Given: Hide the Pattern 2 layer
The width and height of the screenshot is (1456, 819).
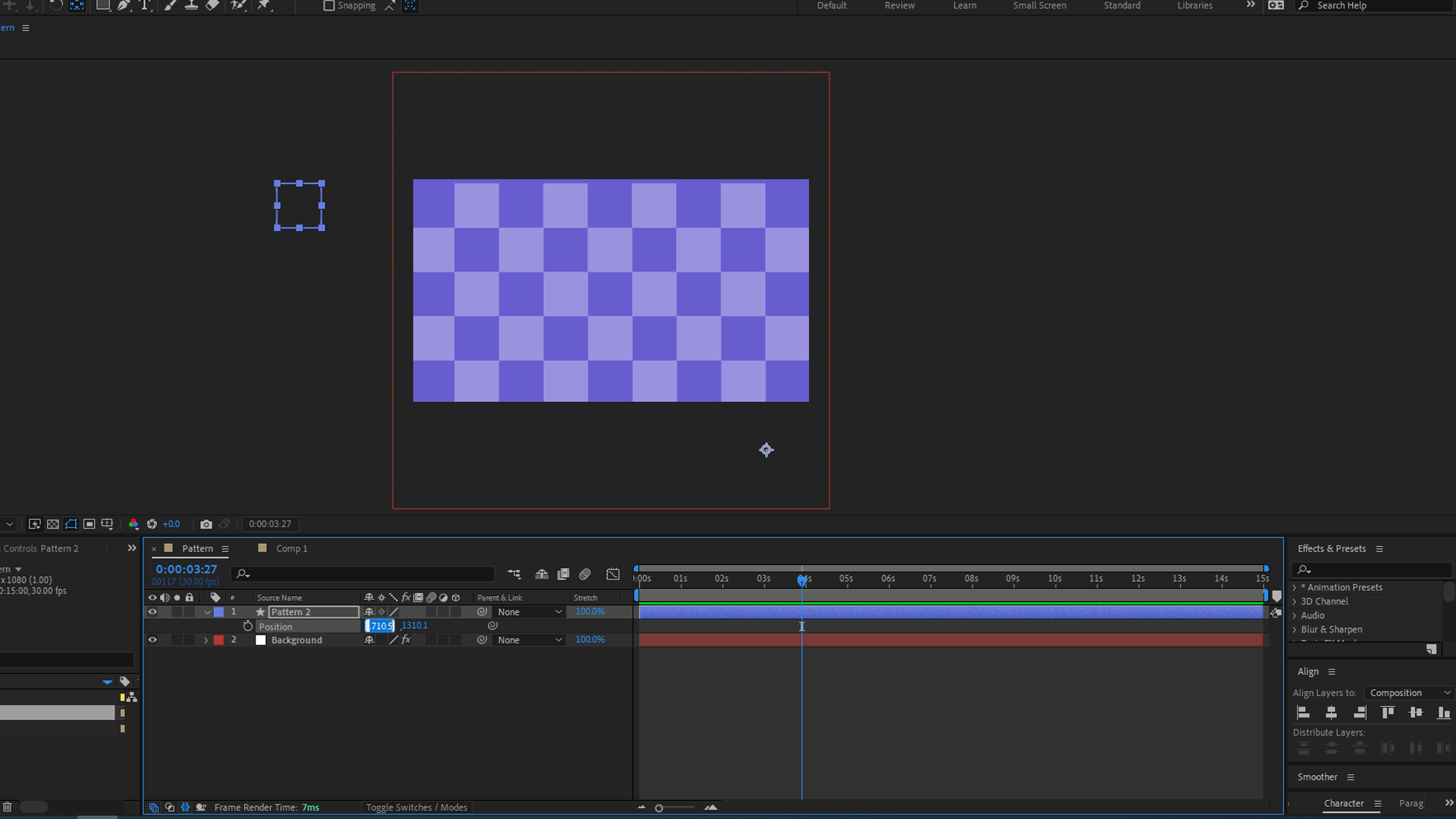Looking at the screenshot, I should pyautogui.click(x=152, y=611).
